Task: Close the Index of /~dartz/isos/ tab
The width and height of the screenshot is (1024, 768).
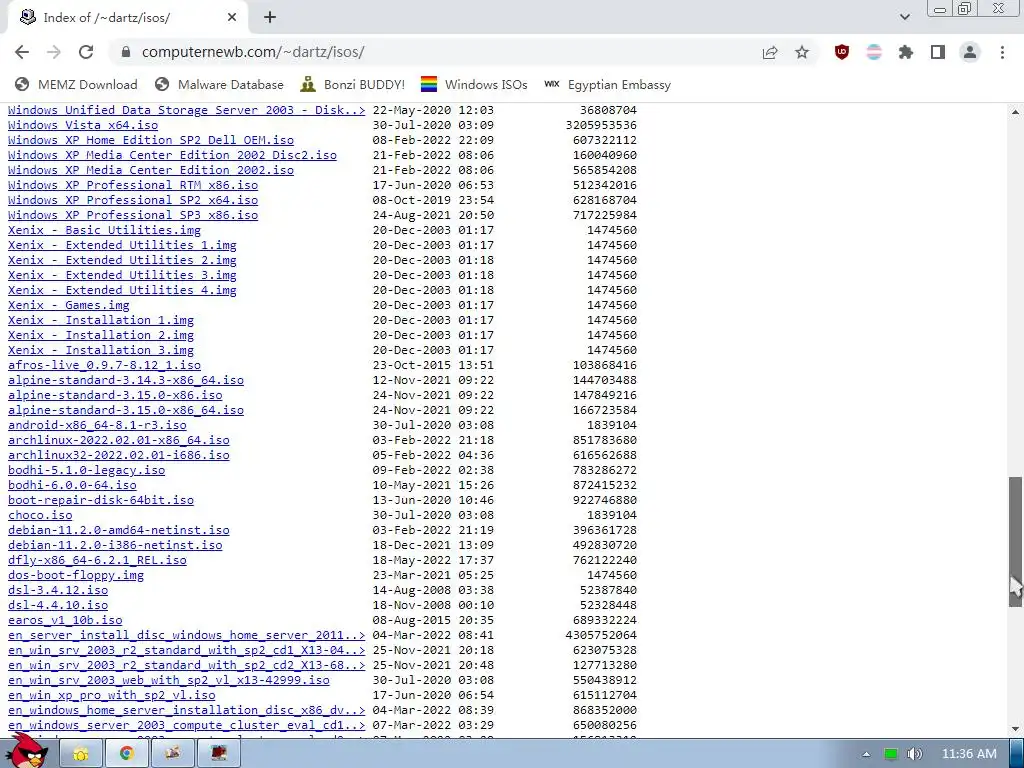Action: coord(232,18)
